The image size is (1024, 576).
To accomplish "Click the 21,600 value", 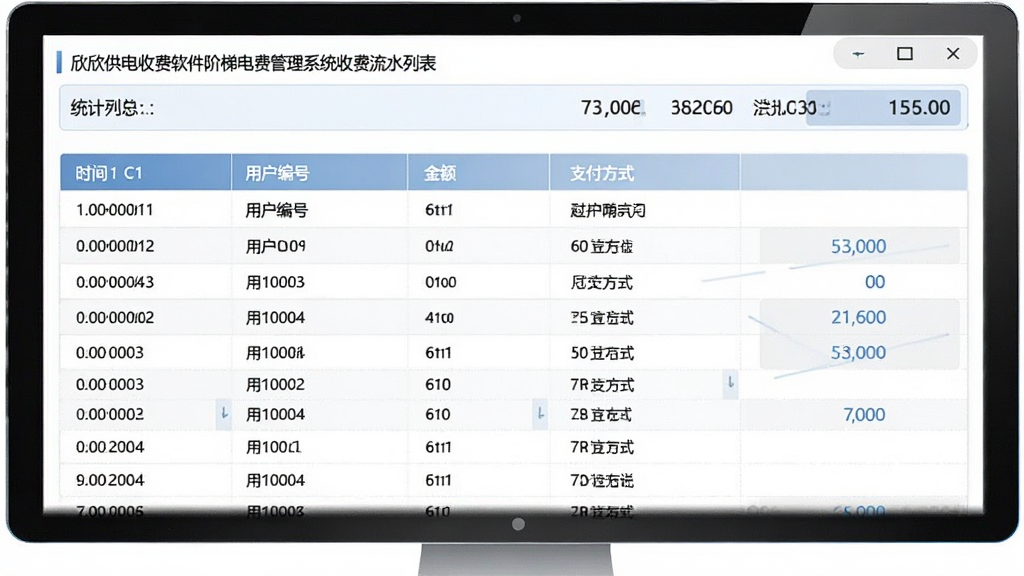I will 858,317.
